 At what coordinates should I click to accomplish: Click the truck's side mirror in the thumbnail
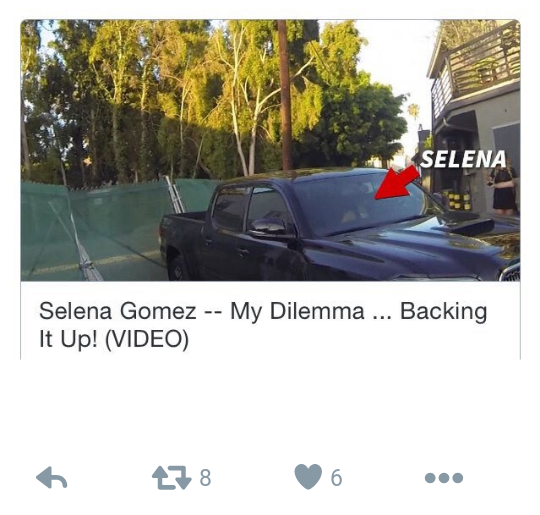click(269, 228)
